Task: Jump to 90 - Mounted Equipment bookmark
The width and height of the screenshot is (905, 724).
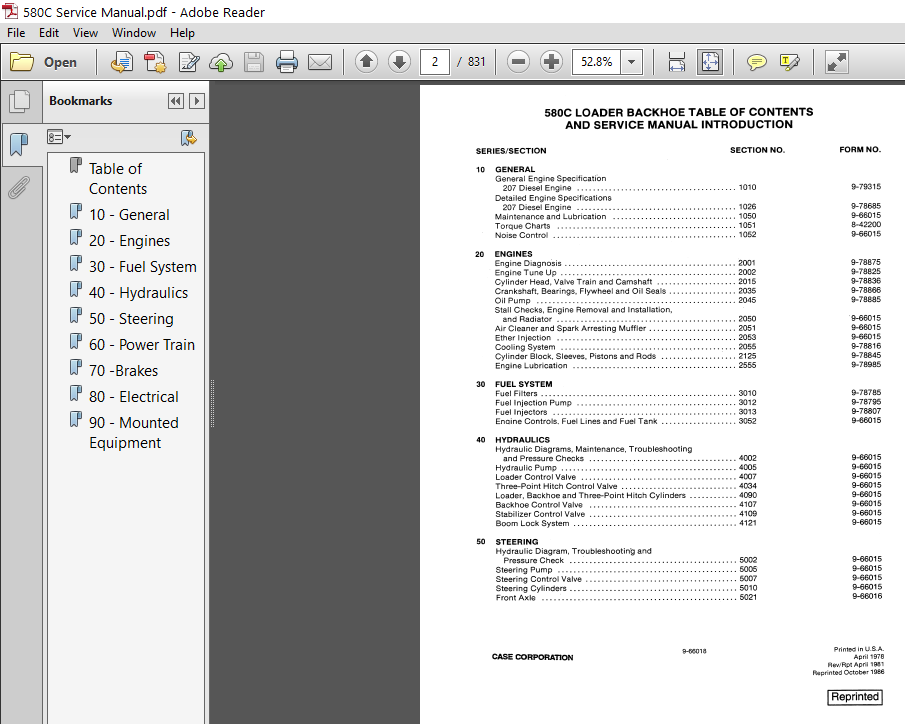Action: tap(133, 432)
